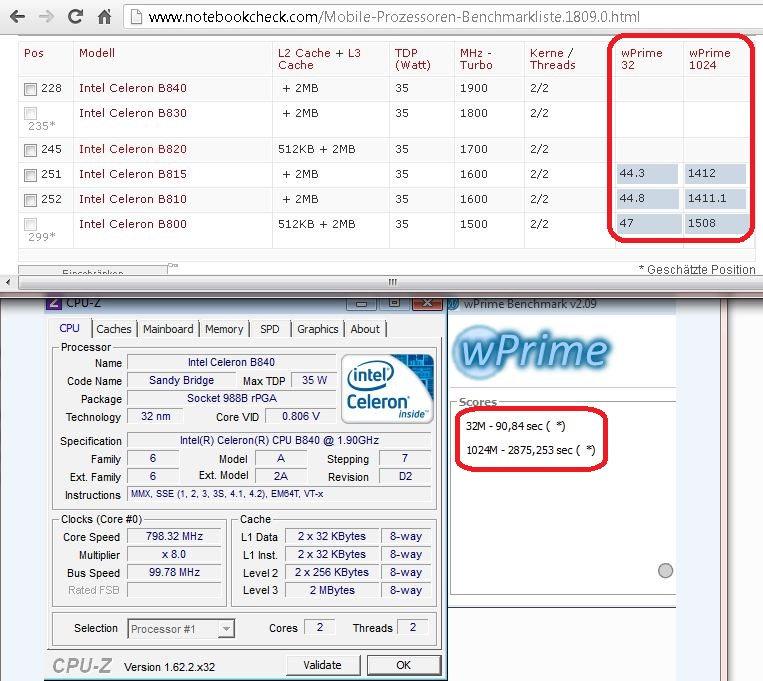Click wPrime logo
The height and width of the screenshot is (681, 763).
[531, 351]
